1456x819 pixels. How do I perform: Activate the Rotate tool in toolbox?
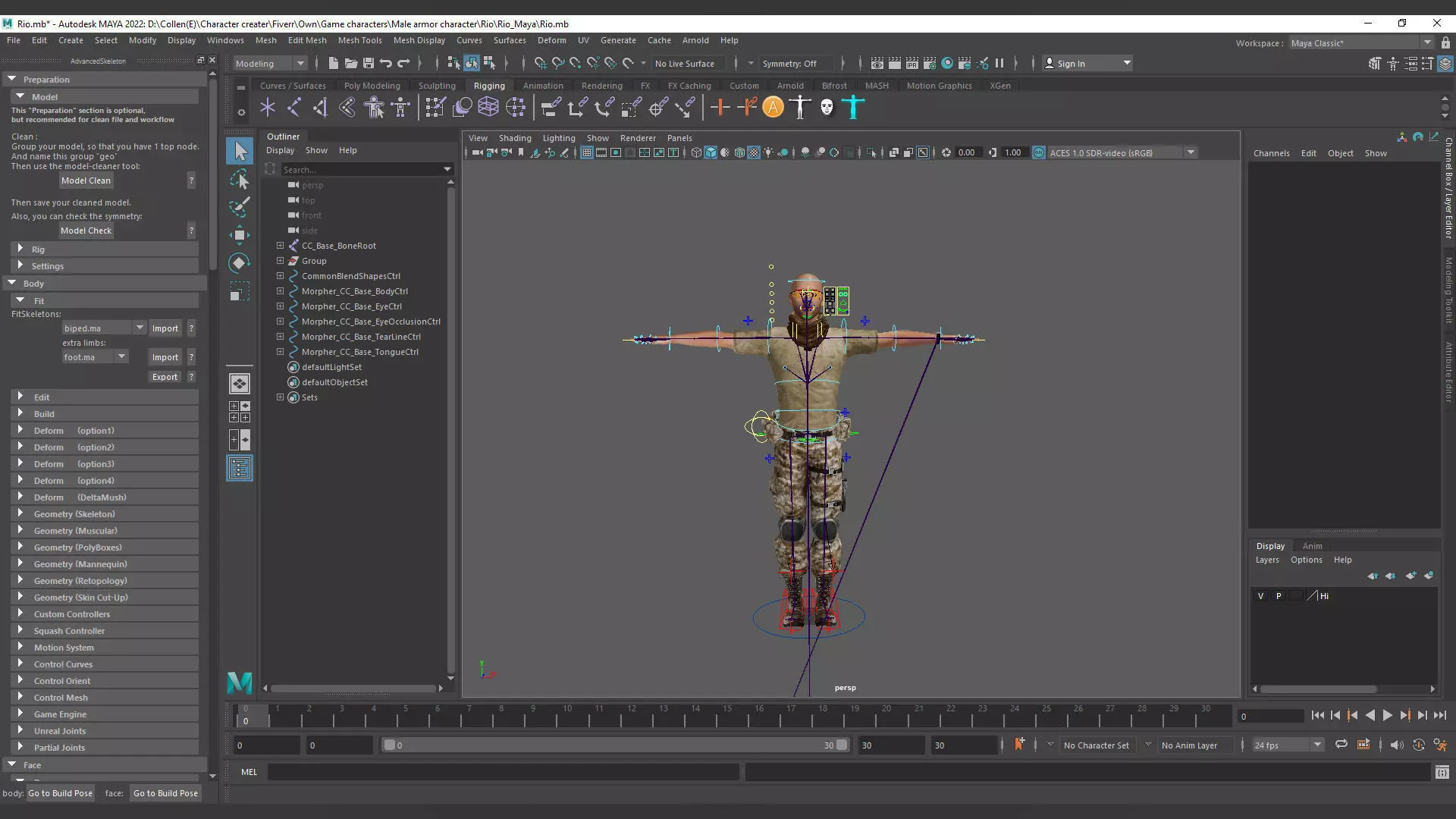coord(240,263)
